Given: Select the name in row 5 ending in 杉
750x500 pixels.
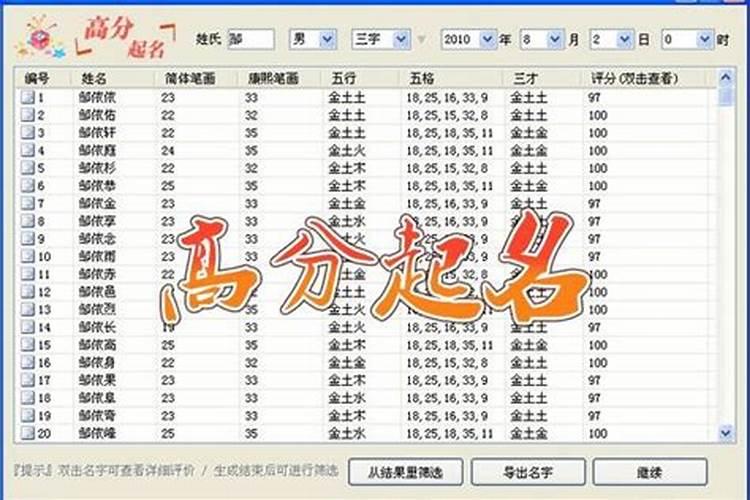Looking at the screenshot, I should (x=97, y=168).
